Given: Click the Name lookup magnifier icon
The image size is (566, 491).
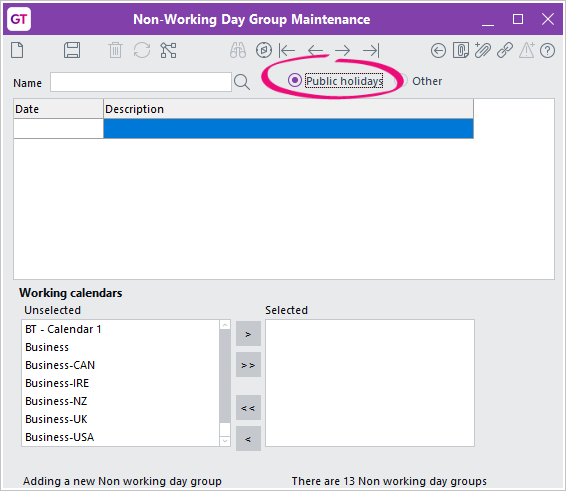Looking at the screenshot, I should point(241,82).
